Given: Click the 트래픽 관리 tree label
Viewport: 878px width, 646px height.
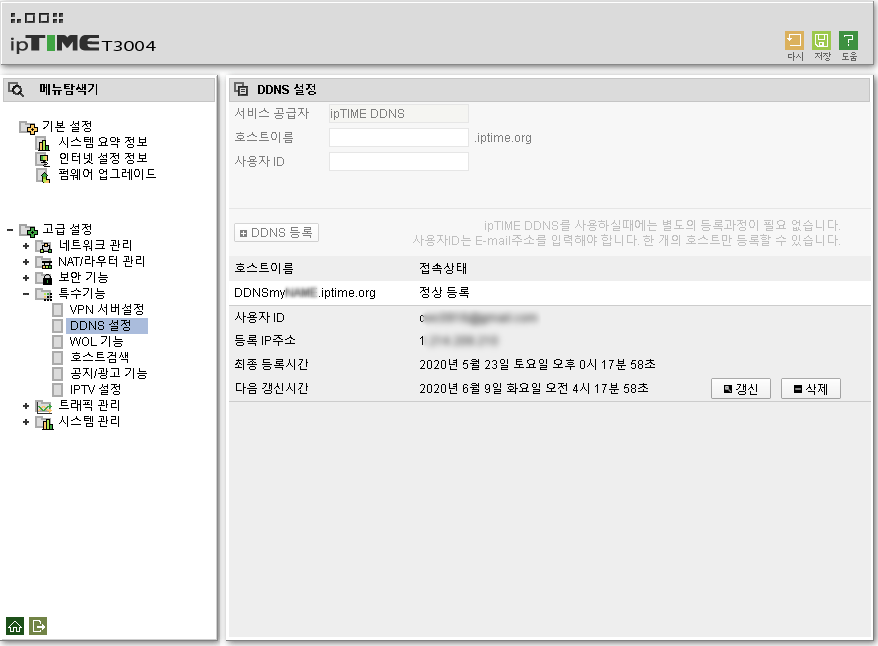Looking at the screenshot, I should [90, 406].
